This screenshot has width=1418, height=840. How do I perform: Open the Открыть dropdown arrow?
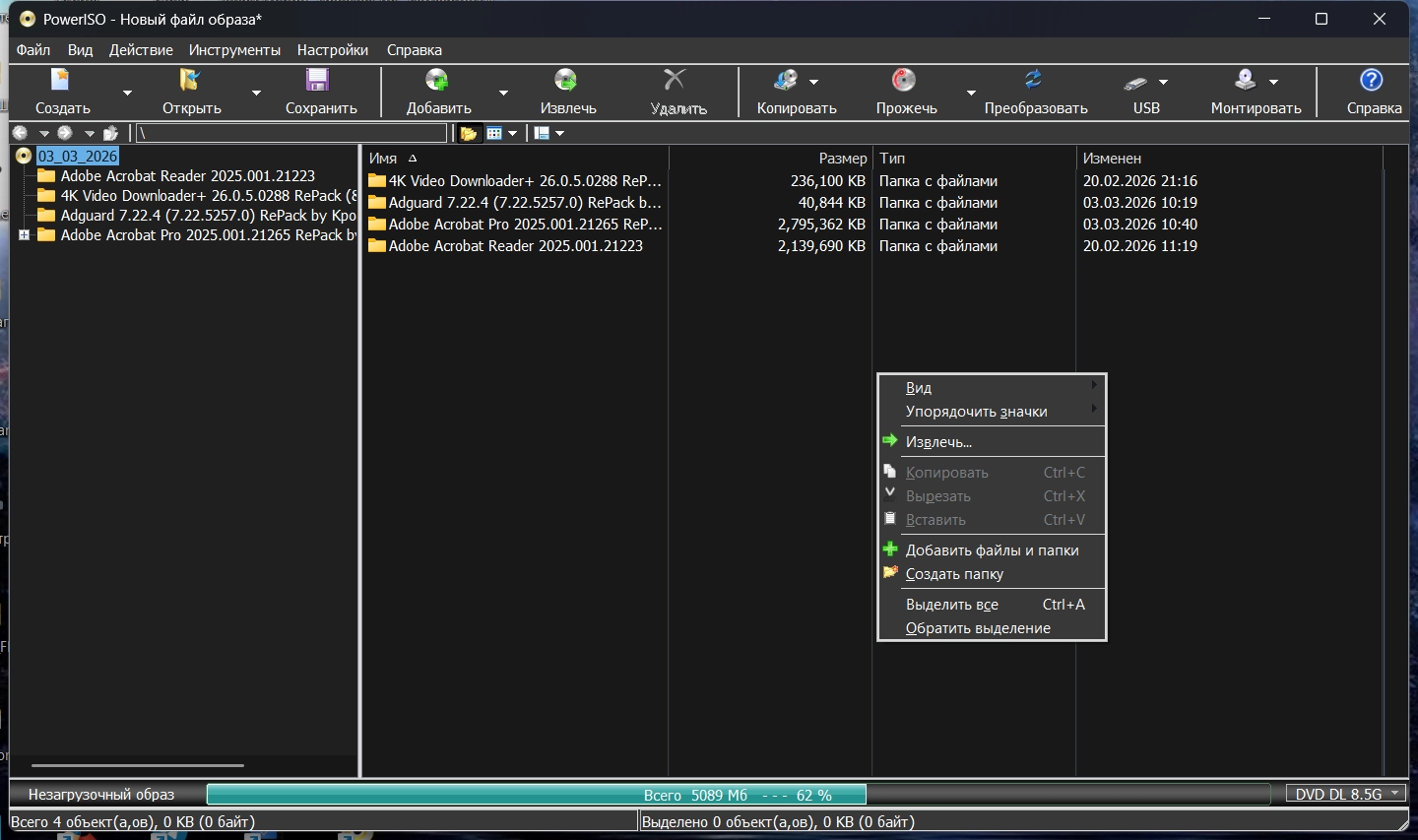256,93
